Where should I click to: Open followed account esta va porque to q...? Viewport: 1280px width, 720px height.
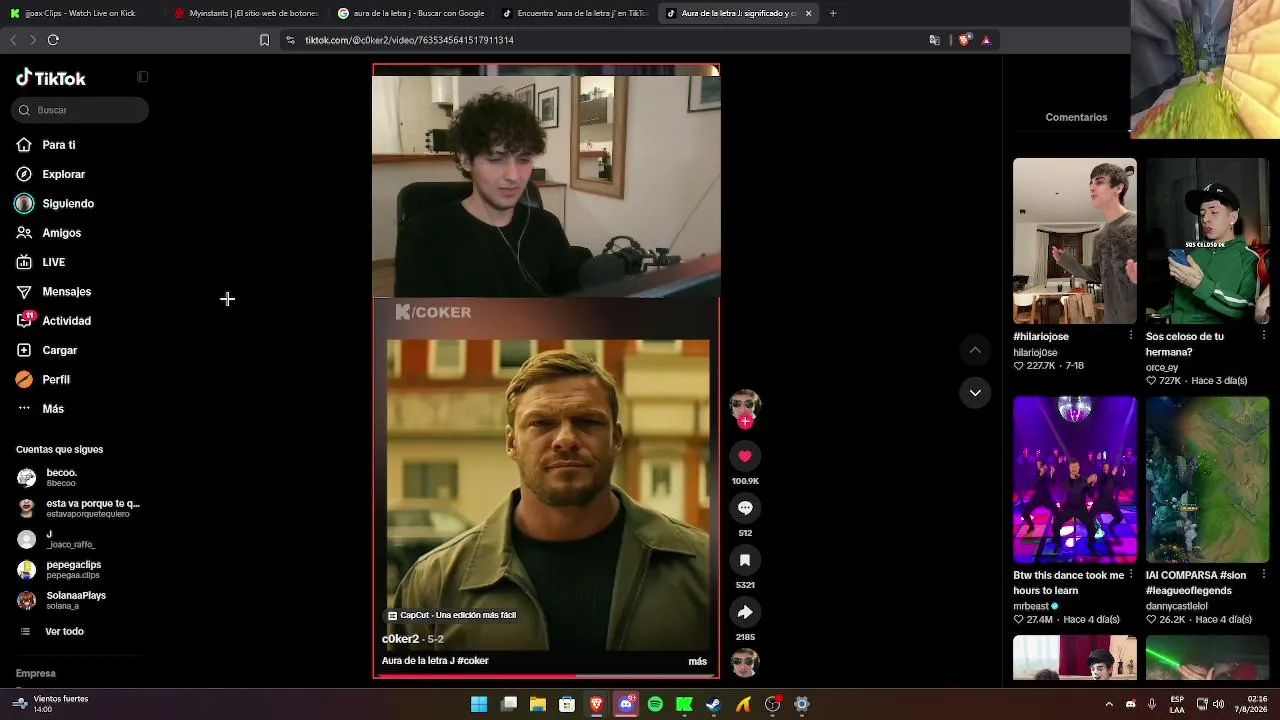[x=79, y=508]
